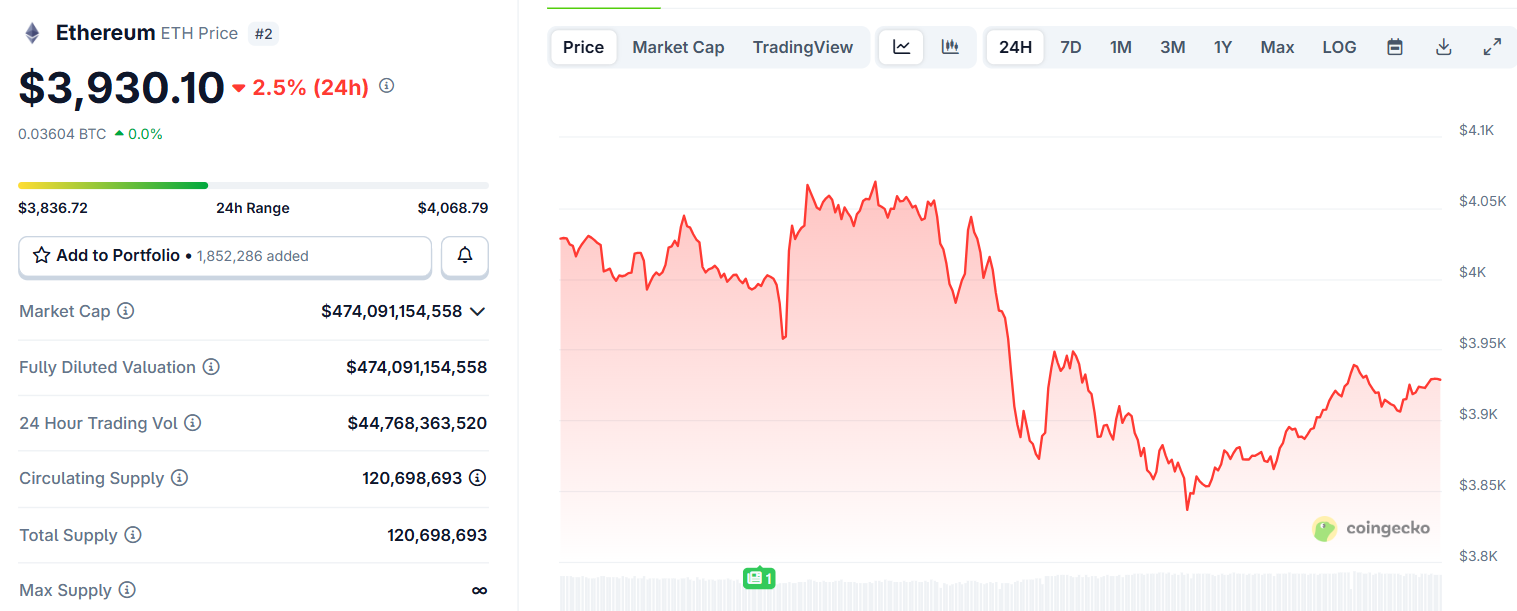
Task: Click the price alert bell icon
Action: (465, 256)
